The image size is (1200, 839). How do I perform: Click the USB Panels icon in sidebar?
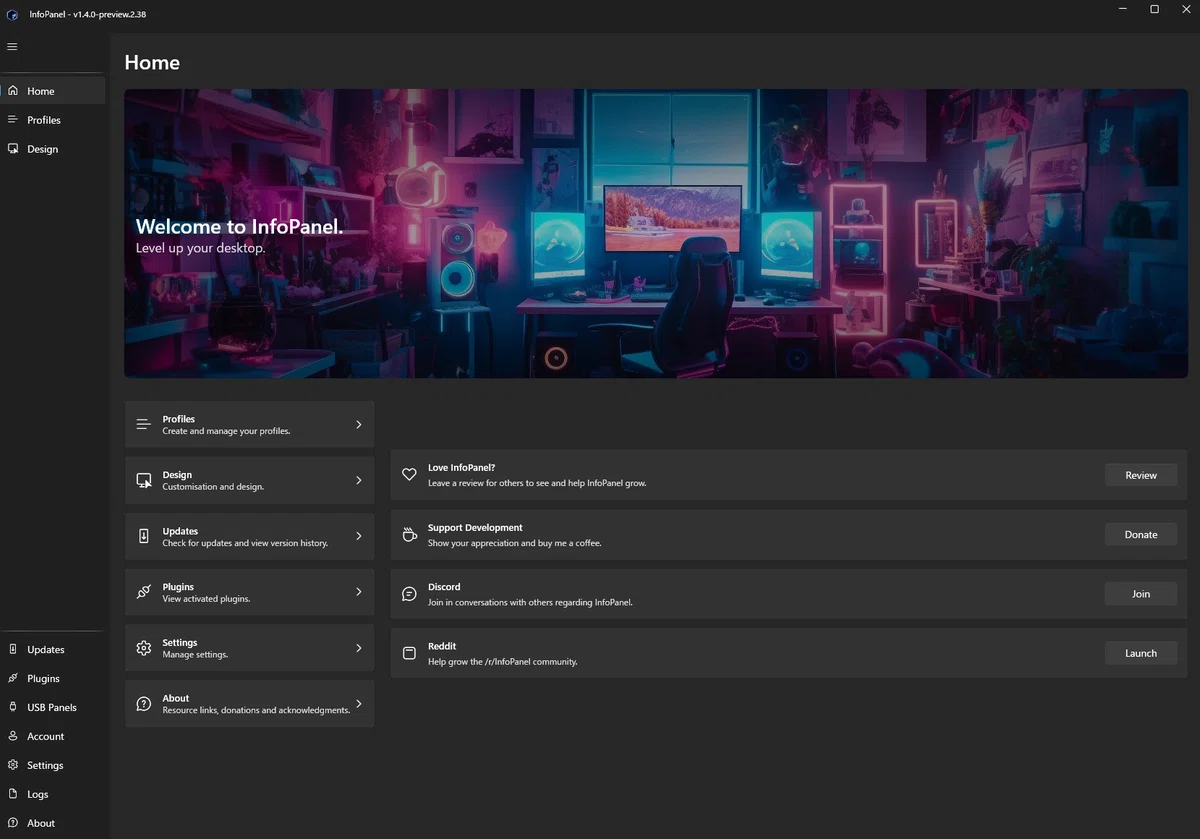(x=12, y=707)
